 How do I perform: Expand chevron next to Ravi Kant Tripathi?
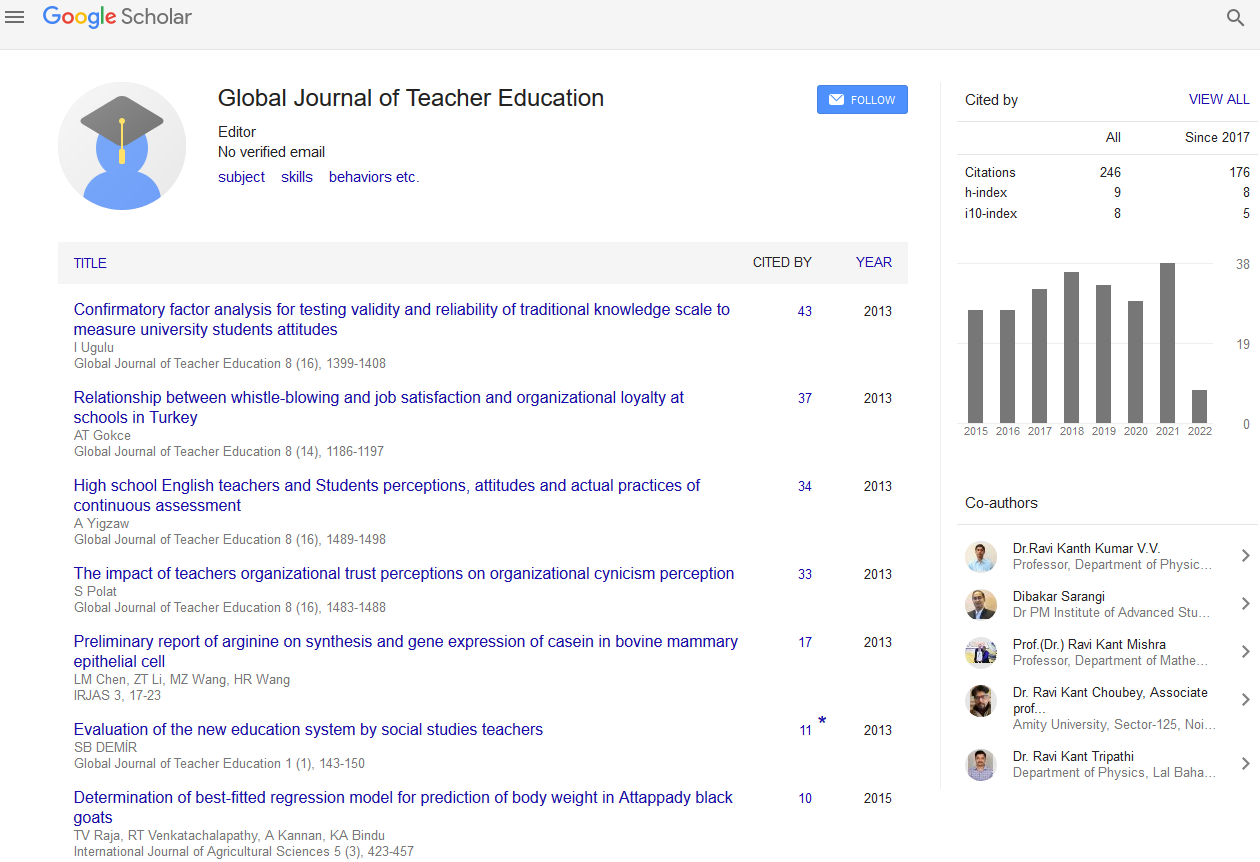click(x=1245, y=764)
